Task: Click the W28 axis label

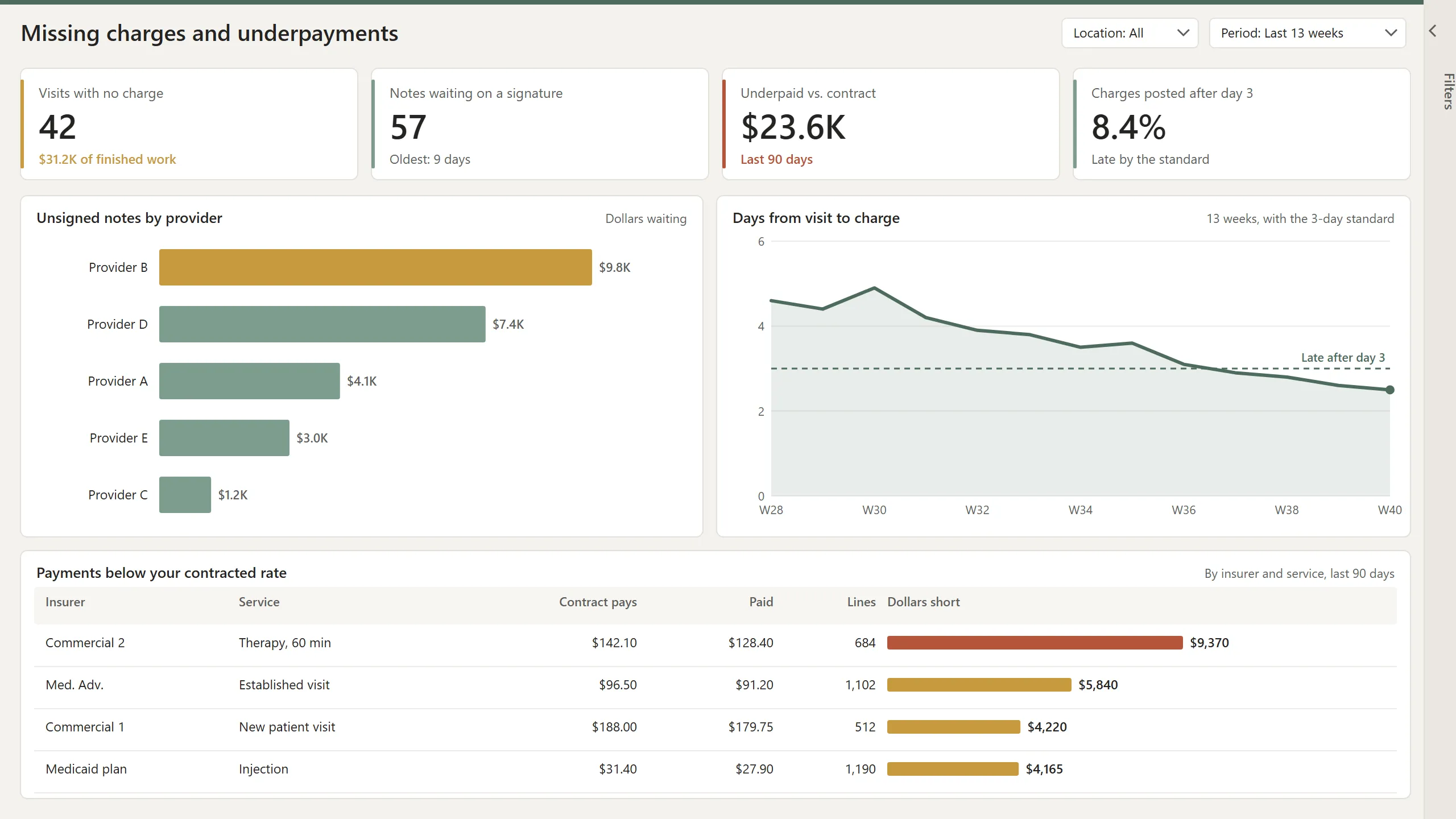Action: pos(771,510)
